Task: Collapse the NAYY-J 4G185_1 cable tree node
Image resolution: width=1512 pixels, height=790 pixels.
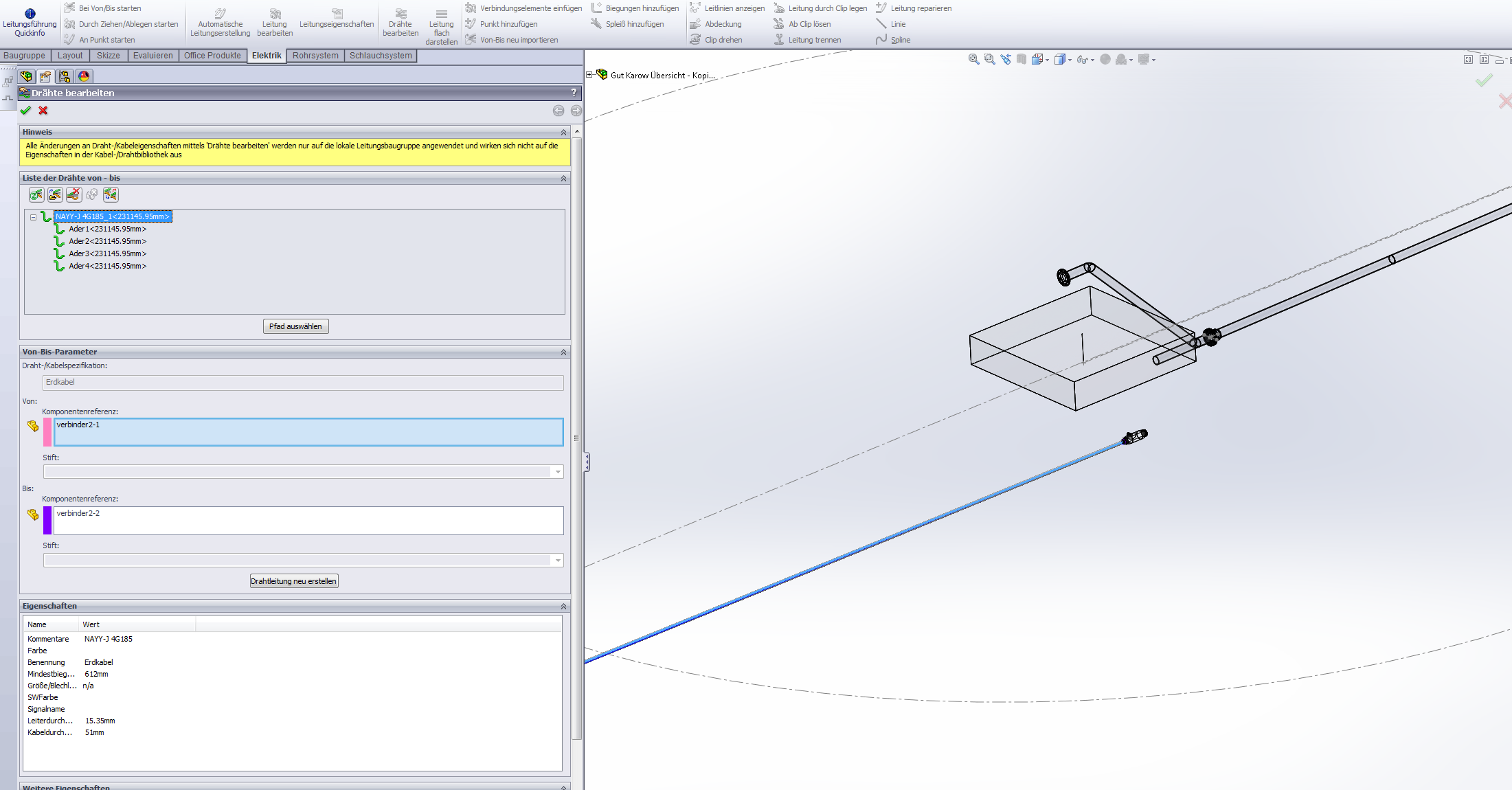Action: click(33, 217)
